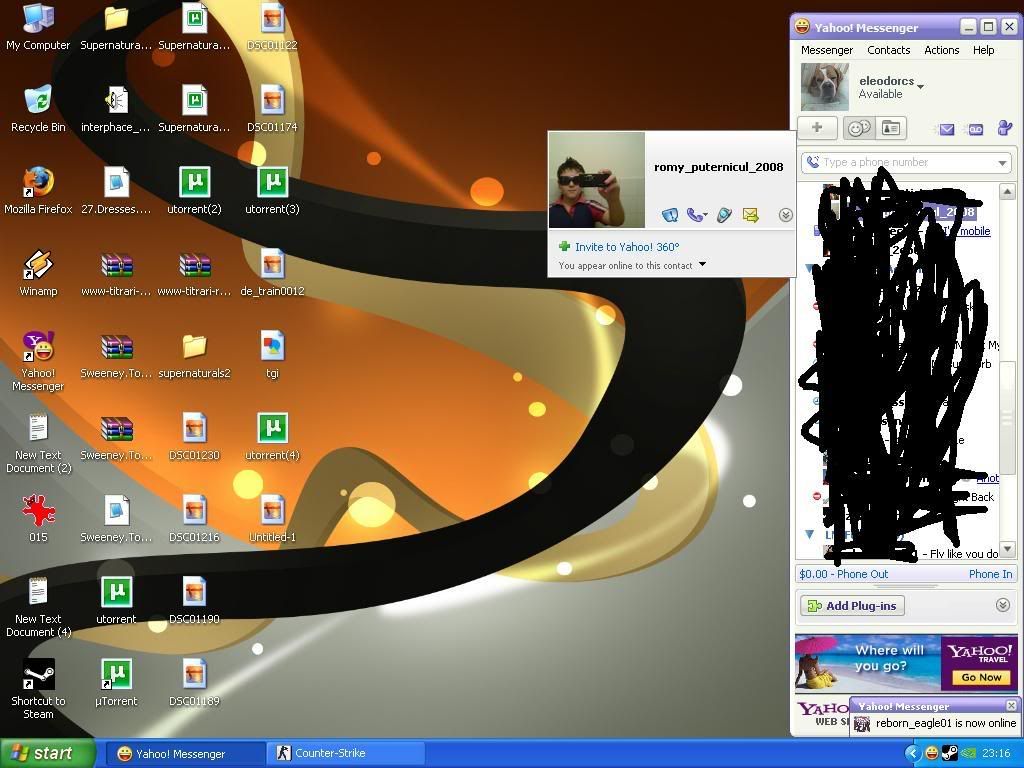Click the Steam icon in system tray

pyautogui.click(x=950, y=753)
